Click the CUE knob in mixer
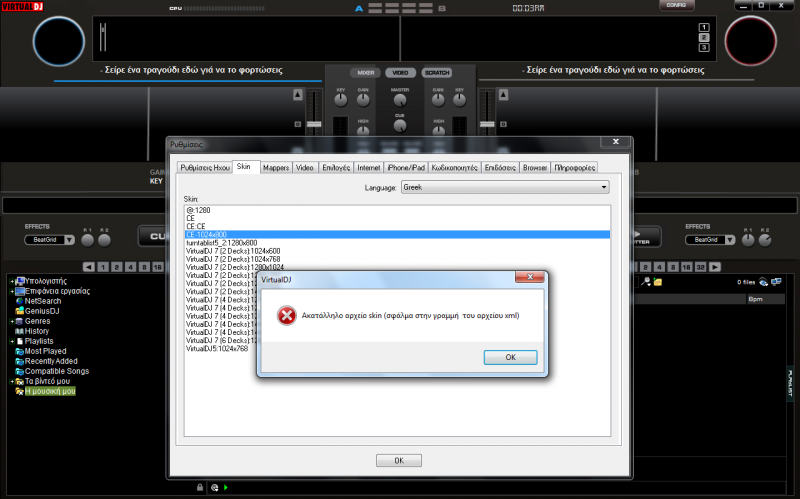 point(400,125)
